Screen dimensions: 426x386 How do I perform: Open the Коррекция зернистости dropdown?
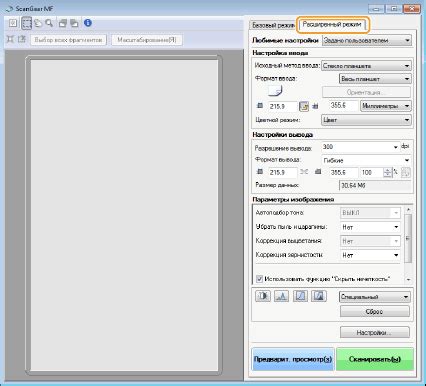370,255
